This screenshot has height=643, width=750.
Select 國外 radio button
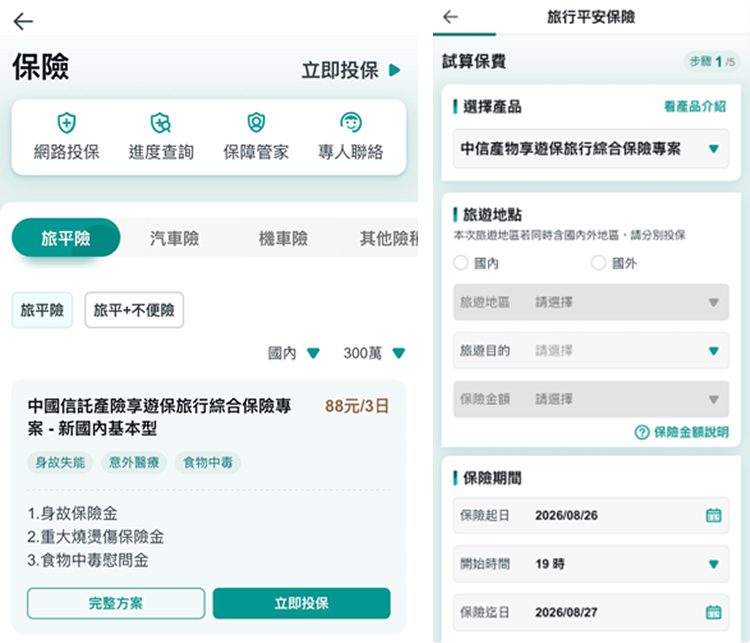click(x=598, y=263)
